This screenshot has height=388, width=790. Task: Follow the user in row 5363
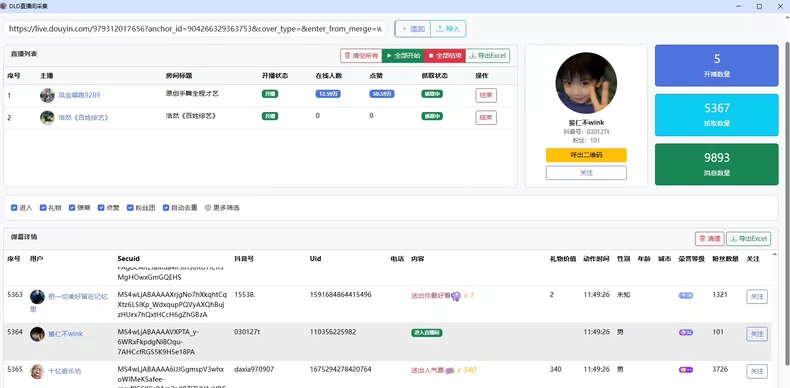[757, 297]
